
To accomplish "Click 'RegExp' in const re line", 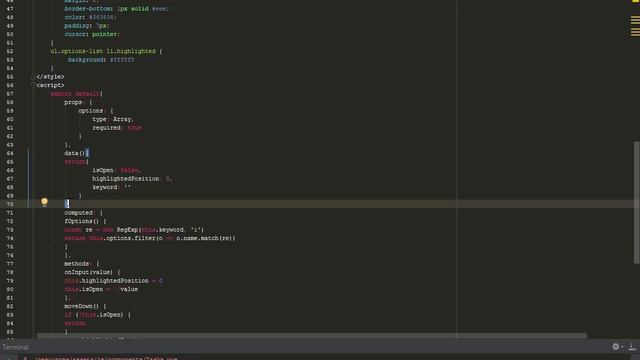I will tap(127, 230).
